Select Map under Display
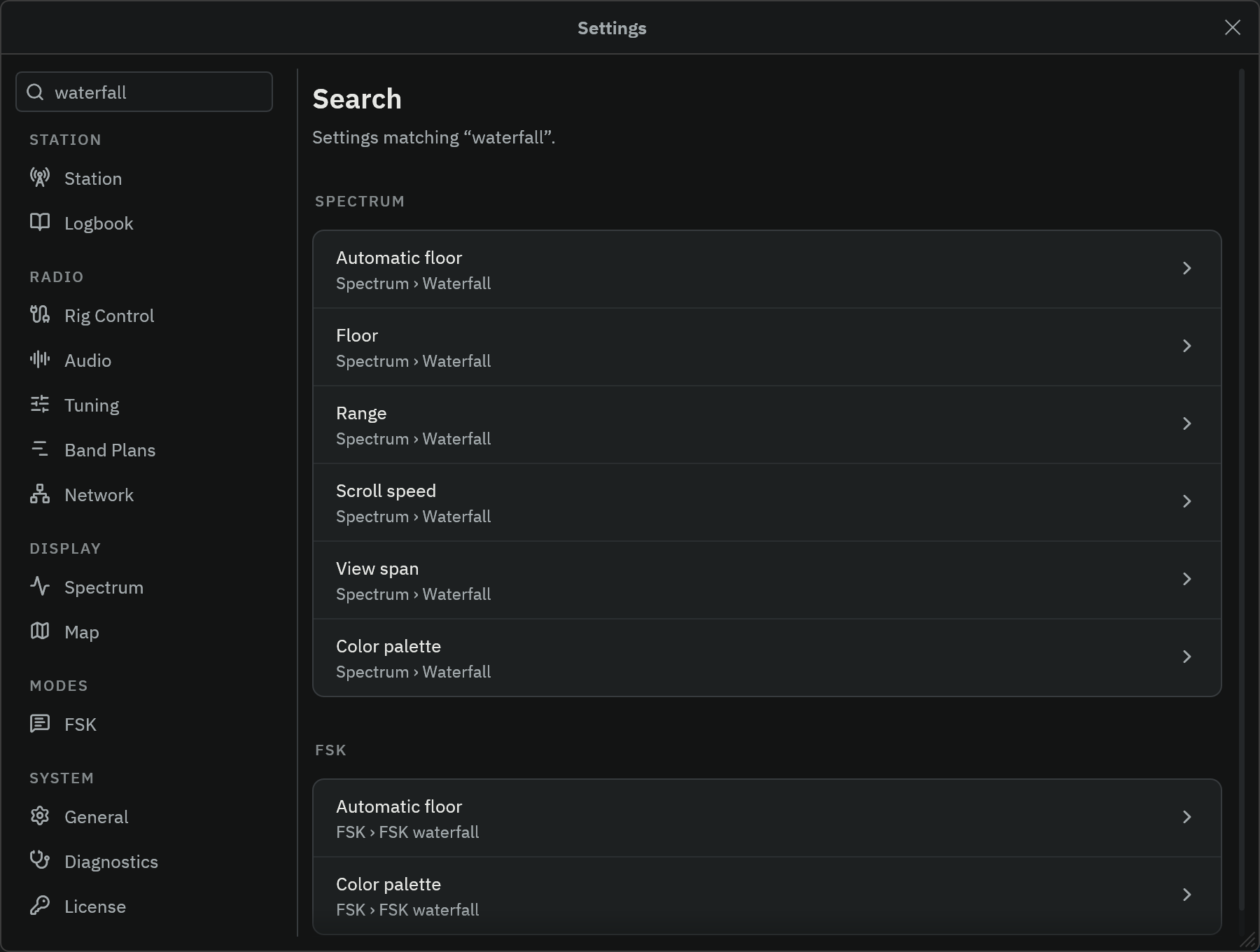This screenshot has height=952, width=1260. [144, 632]
